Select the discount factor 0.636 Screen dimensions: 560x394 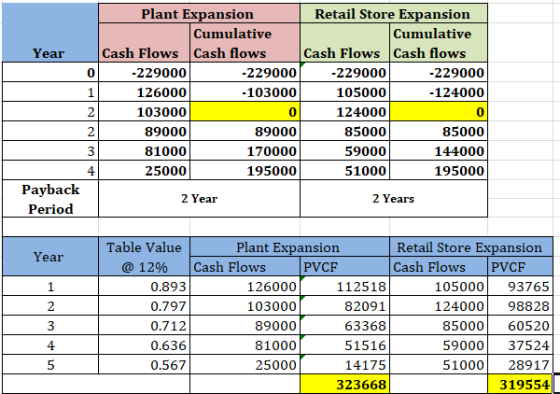click(144, 345)
